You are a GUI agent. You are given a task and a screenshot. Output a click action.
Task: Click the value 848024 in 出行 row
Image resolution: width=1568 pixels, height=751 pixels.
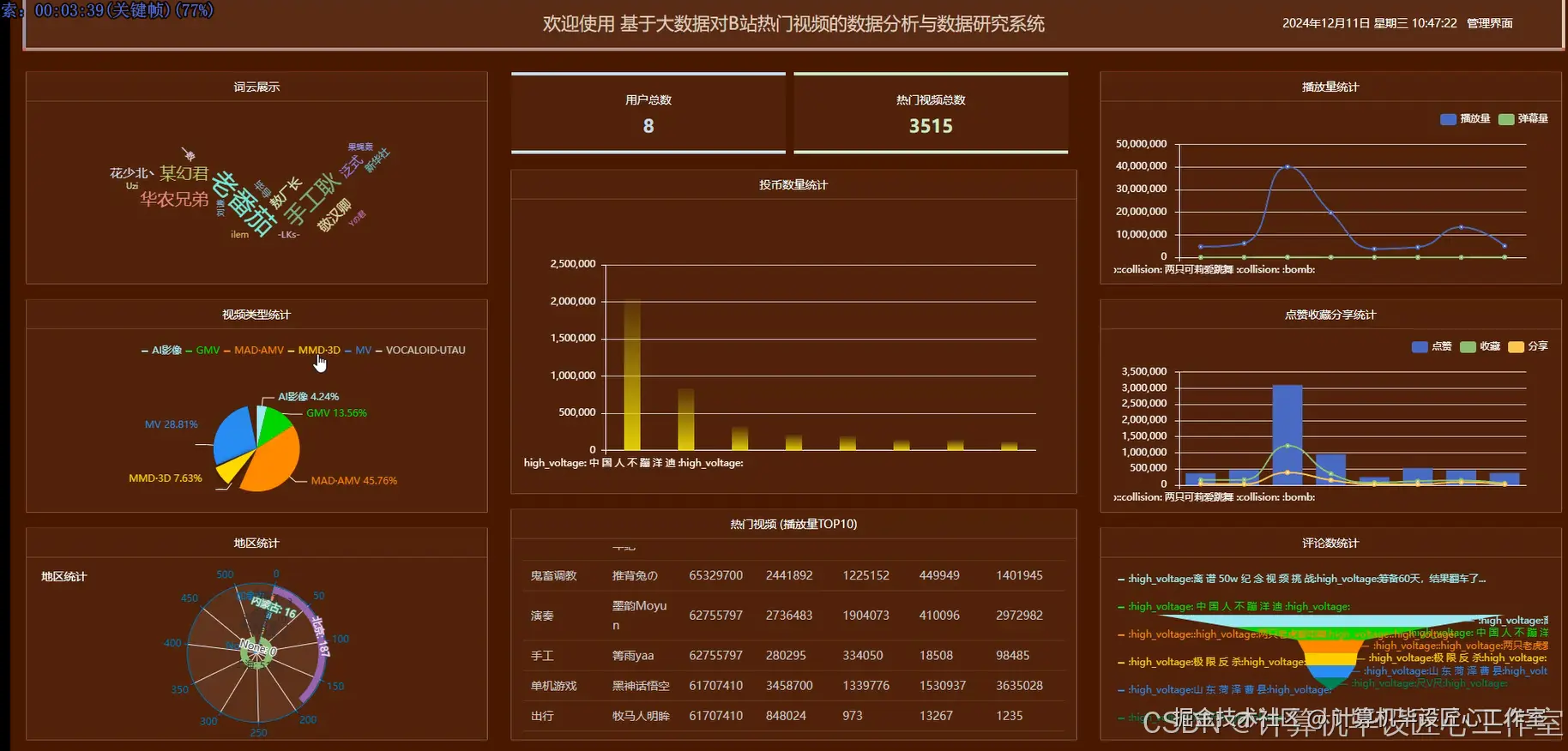tap(786, 716)
